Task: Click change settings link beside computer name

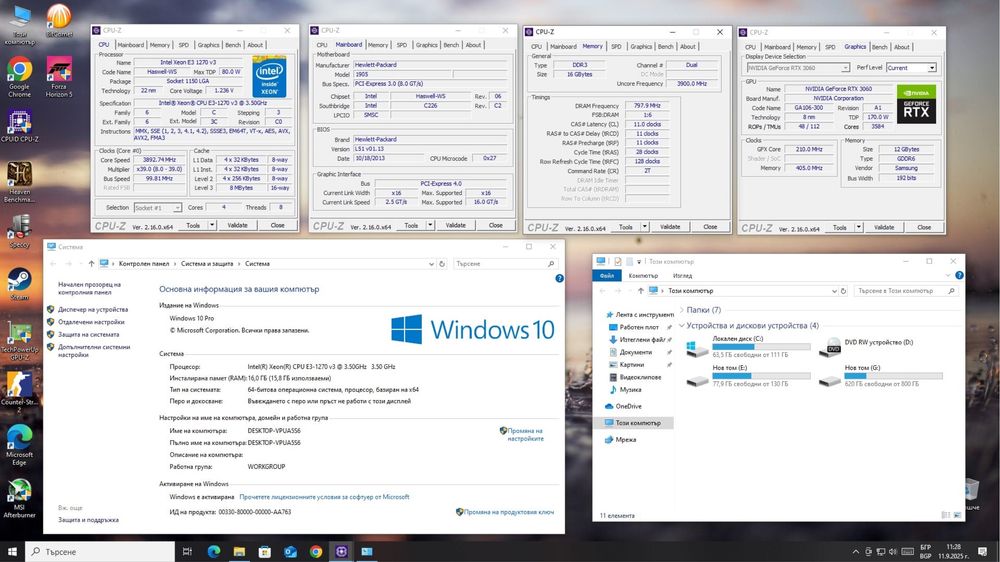Action: tap(526, 434)
